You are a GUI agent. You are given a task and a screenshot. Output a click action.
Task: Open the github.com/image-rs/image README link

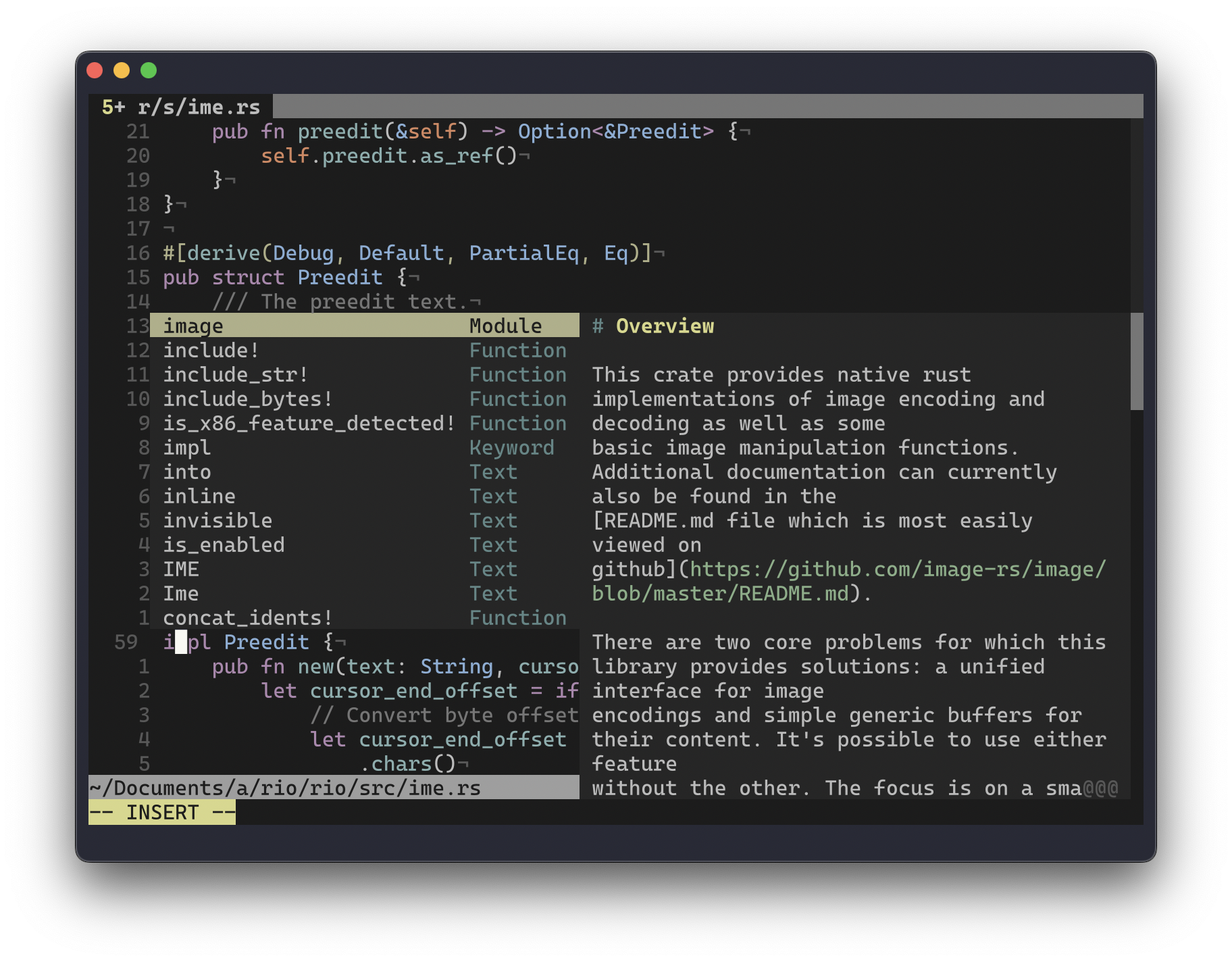[x=848, y=581]
